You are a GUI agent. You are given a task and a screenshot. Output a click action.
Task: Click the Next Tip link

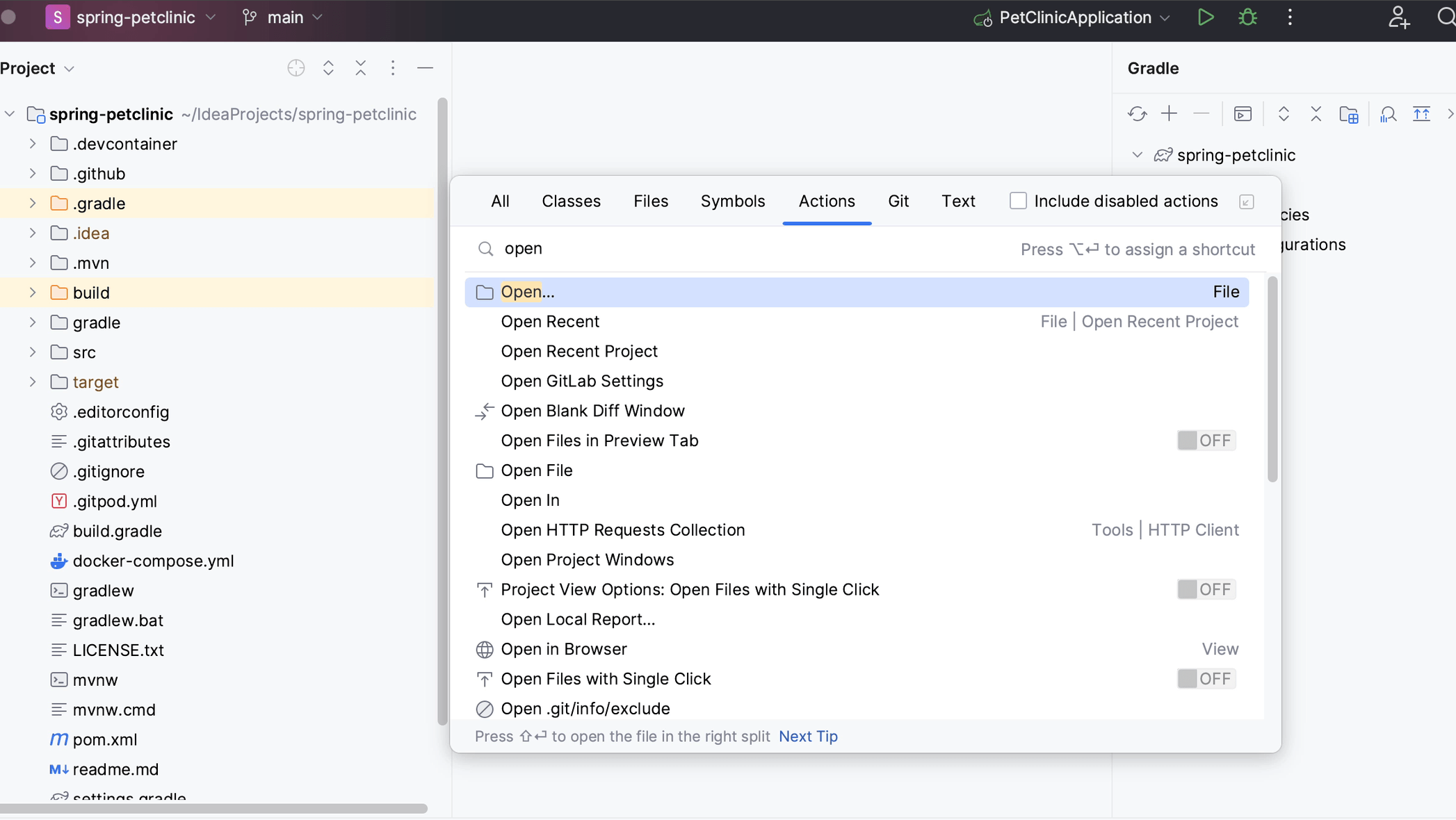[x=808, y=737]
